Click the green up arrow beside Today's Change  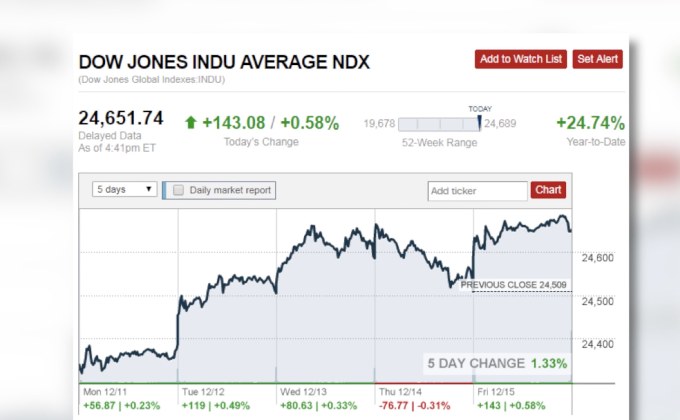click(191, 123)
